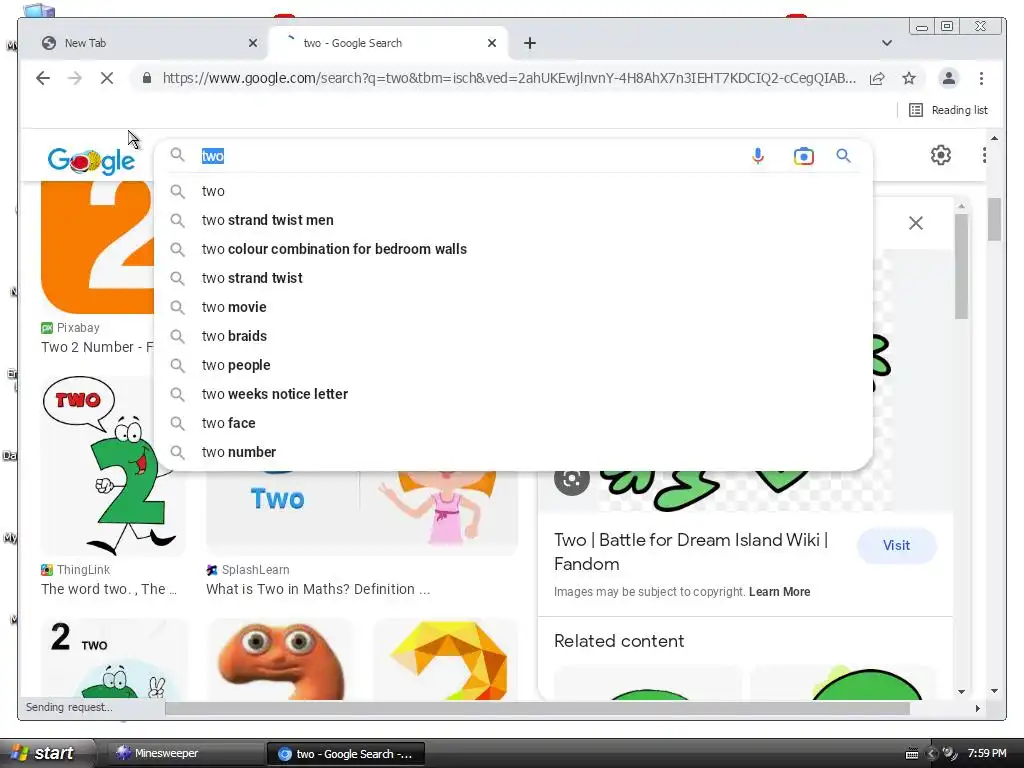Click the blue search magnifier button
The image size is (1024, 768).
(x=843, y=156)
